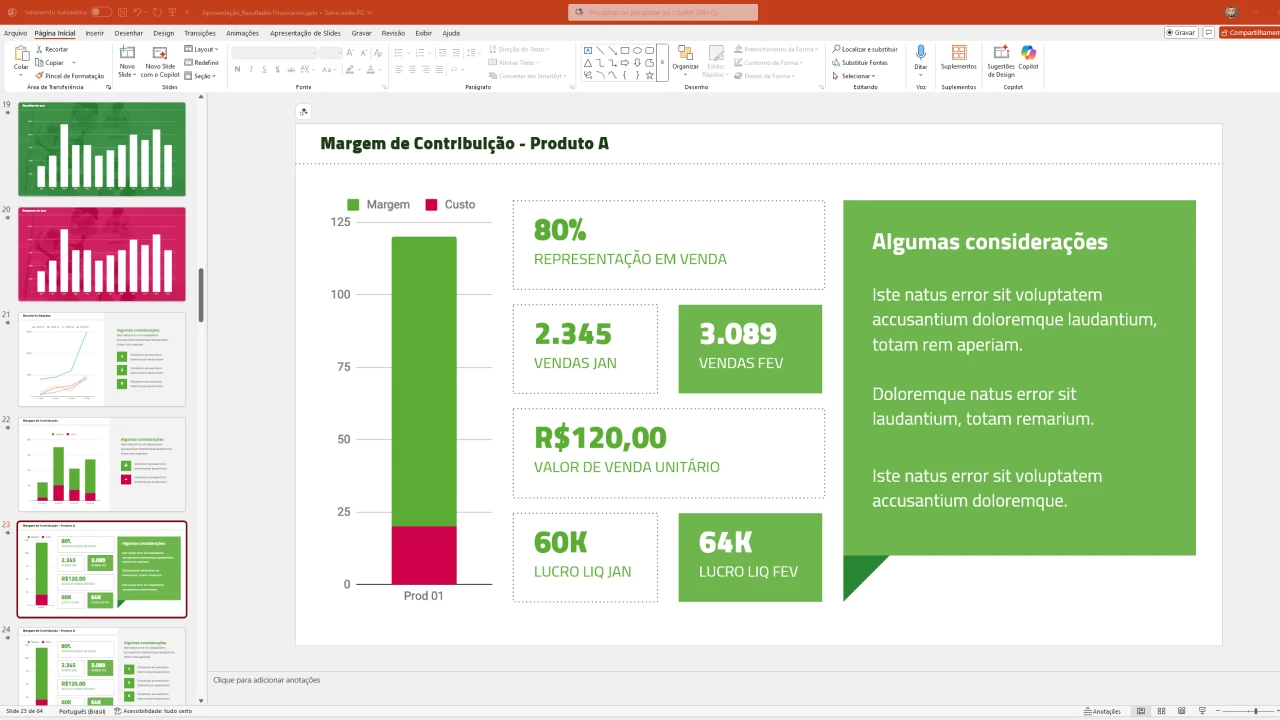Switch to slide sorter view in status bar
The image size is (1280, 720).
pyautogui.click(x=1160, y=711)
